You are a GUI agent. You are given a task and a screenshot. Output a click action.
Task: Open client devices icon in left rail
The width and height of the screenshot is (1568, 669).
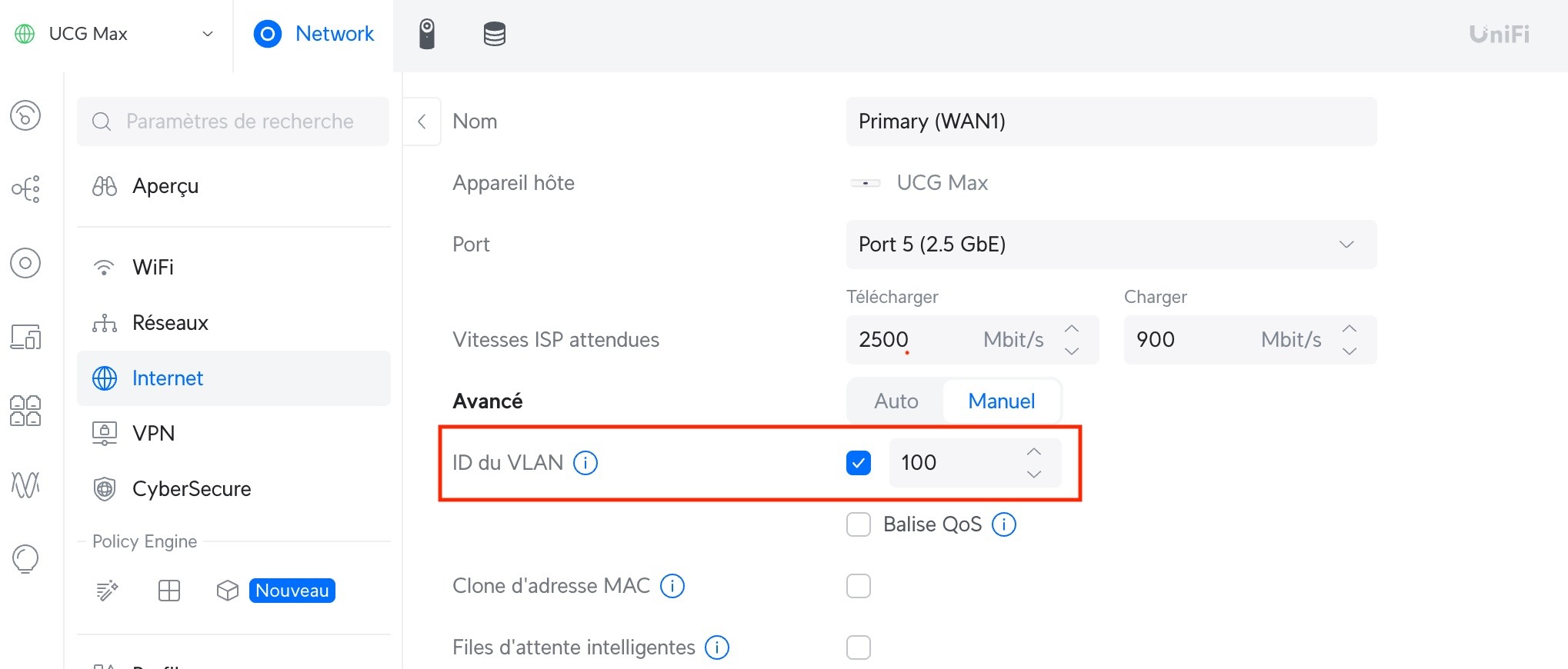pos(25,337)
